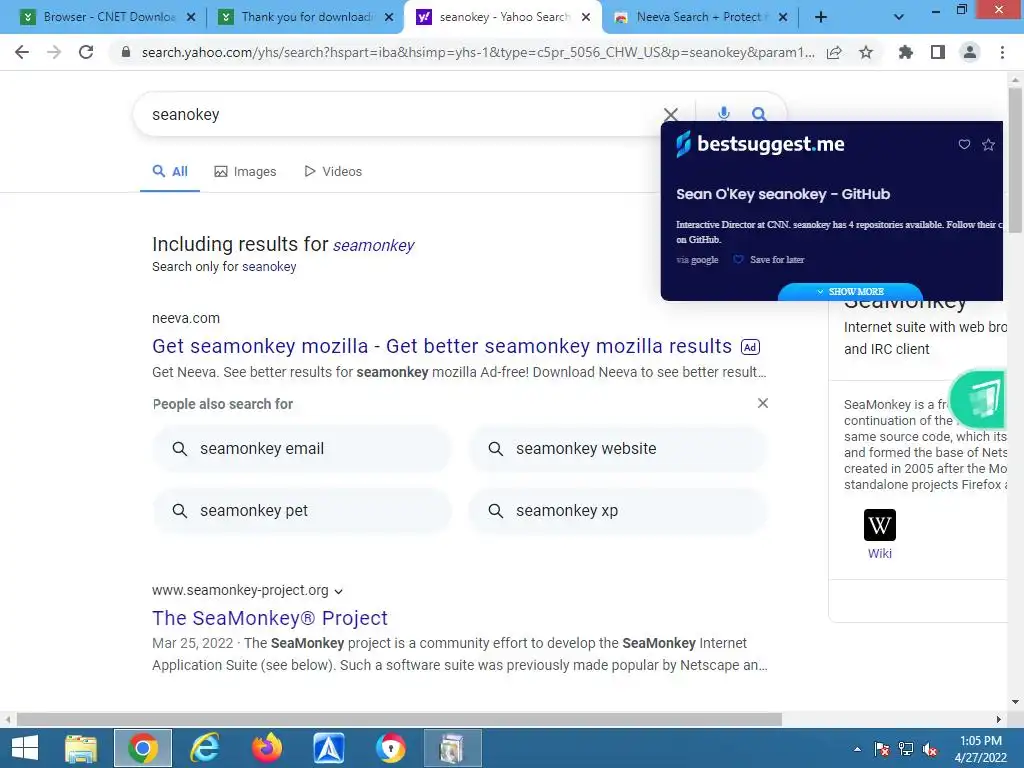The height and width of the screenshot is (768, 1024).
Task: Go forward to the next page
Action: coord(54,52)
